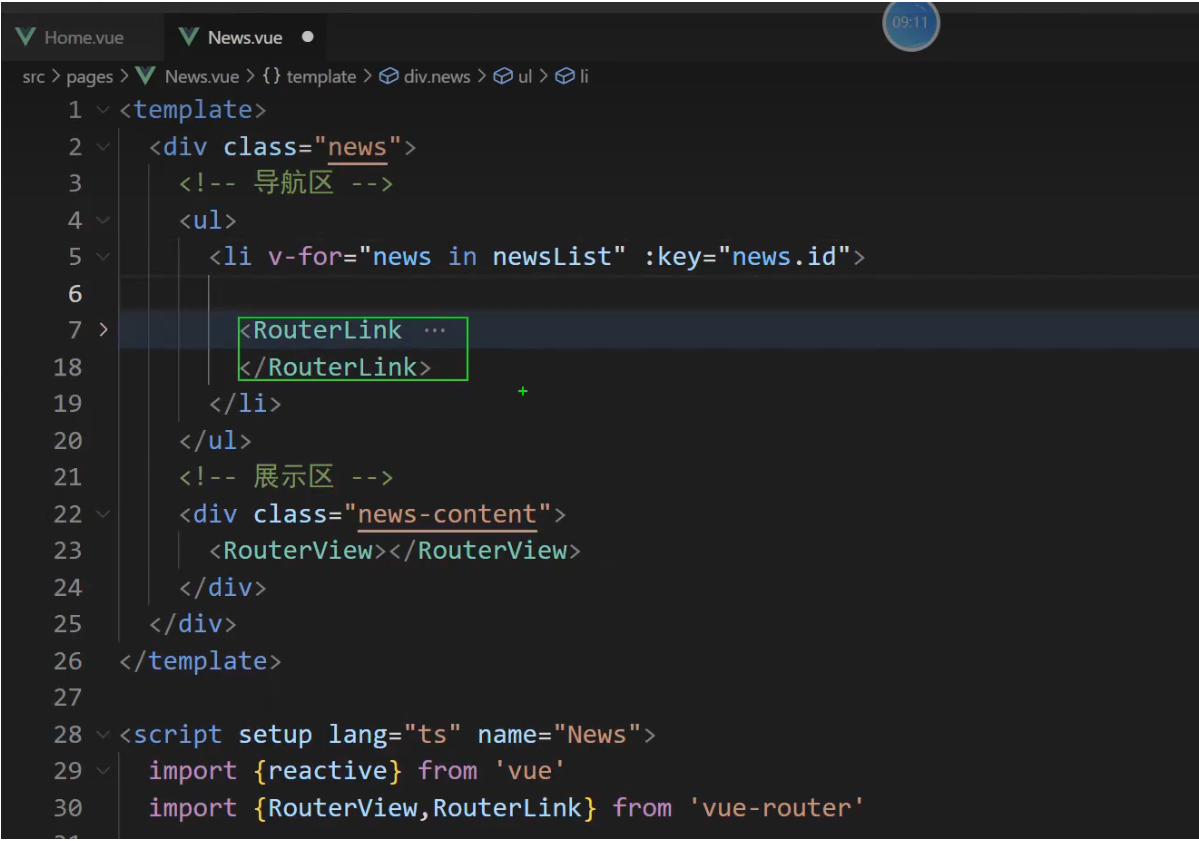Click the Vue icon on News.vue tab

pyautogui.click(x=189, y=37)
